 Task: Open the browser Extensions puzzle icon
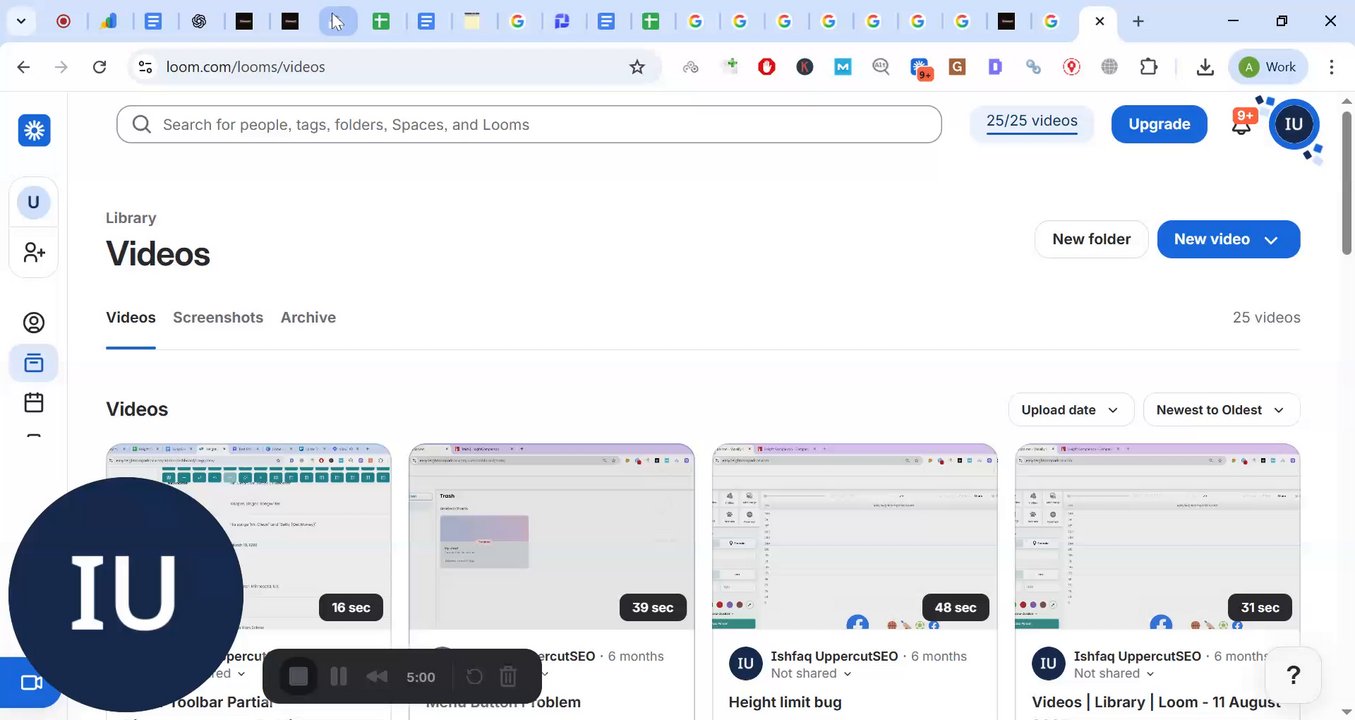point(1149,67)
